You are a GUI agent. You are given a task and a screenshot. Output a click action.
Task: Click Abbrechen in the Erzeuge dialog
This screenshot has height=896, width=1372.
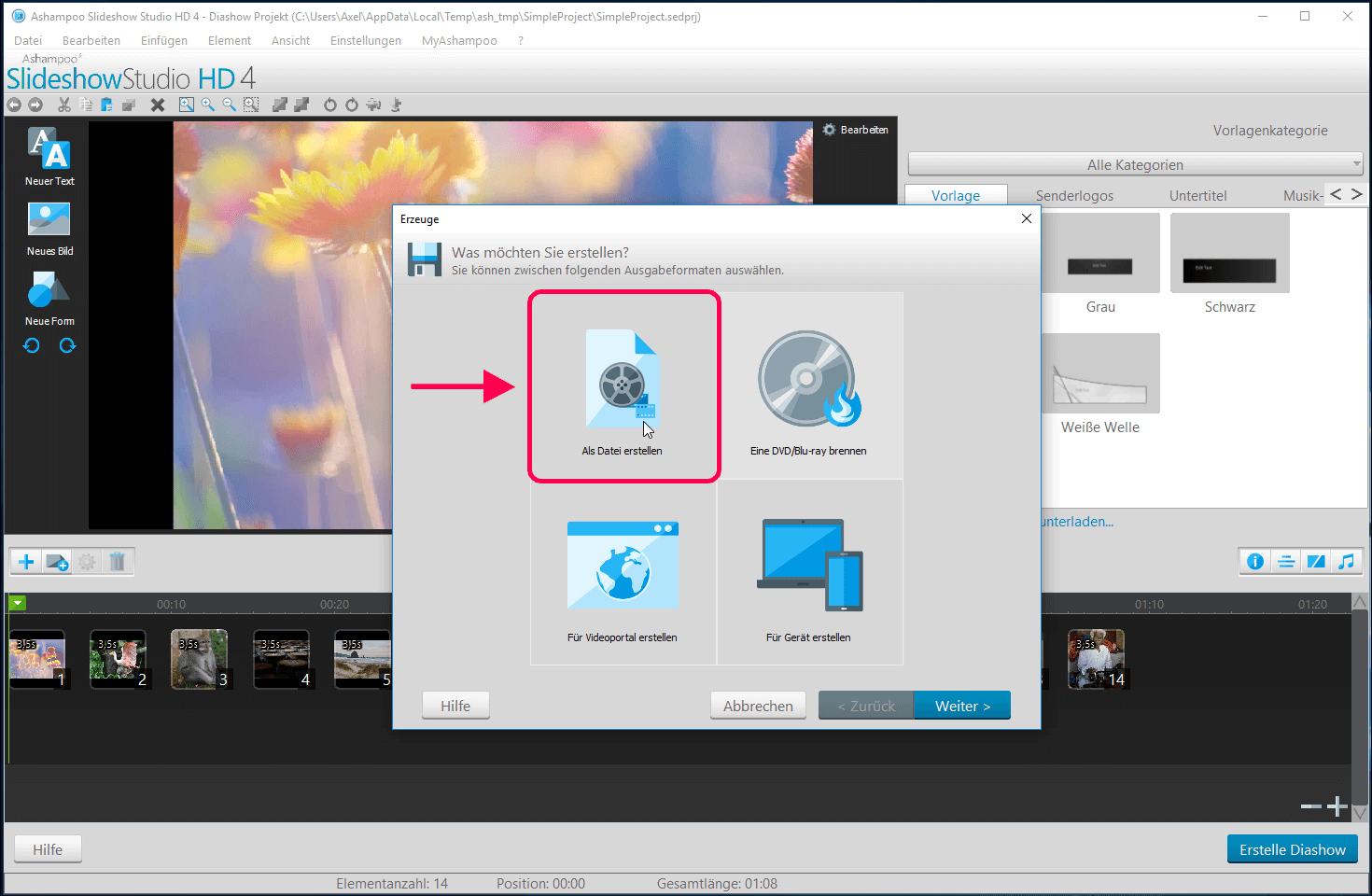pyautogui.click(x=758, y=706)
